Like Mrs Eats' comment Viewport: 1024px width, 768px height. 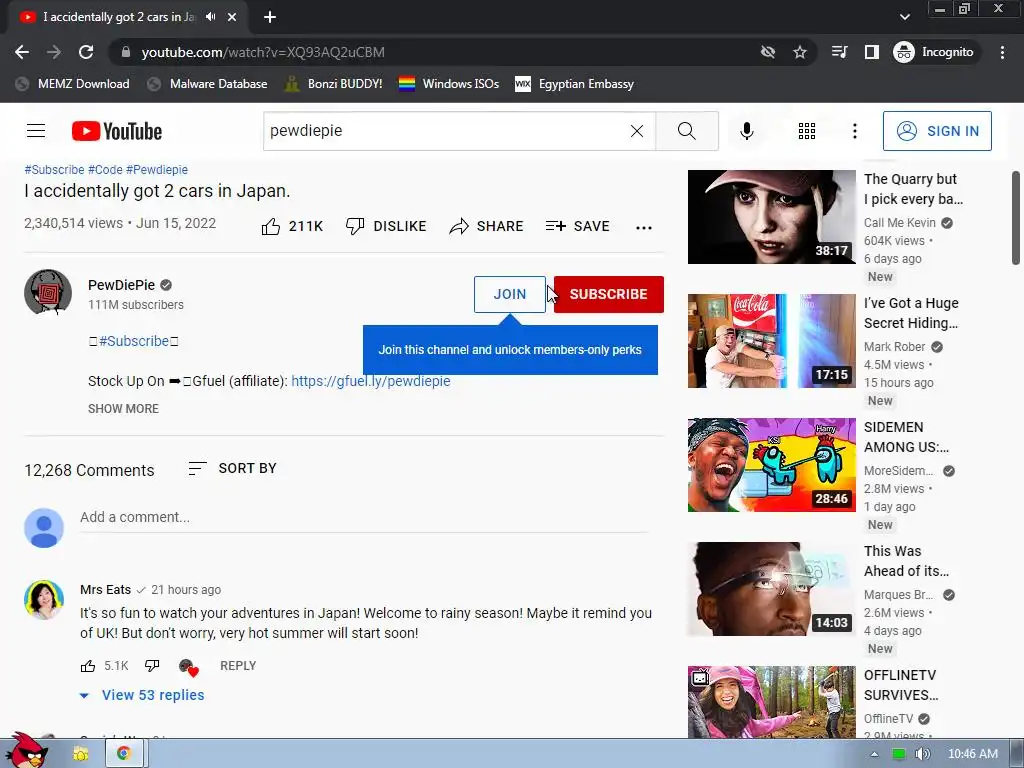[88, 666]
